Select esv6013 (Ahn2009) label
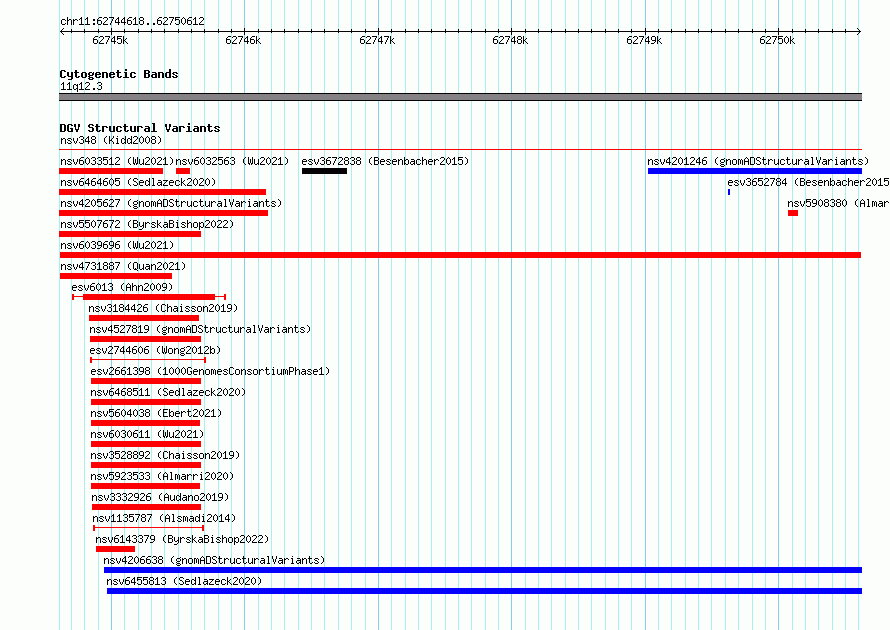890x630 pixels. click(x=122, y=287)
